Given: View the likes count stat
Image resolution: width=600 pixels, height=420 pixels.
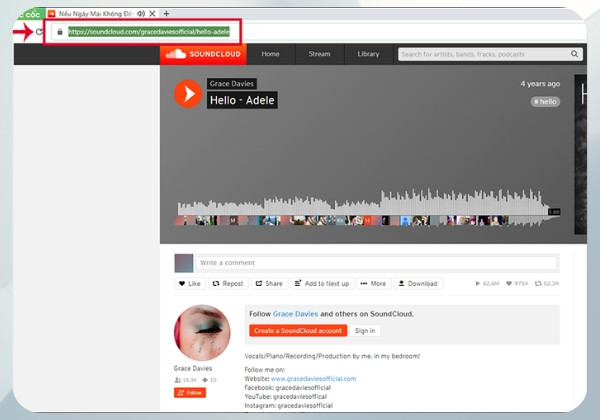Looking at the screenshot, I should tap(517, 283).
